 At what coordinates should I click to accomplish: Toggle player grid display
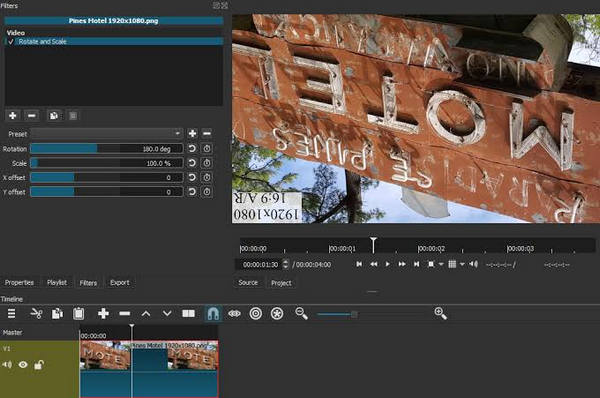point(452,264)
